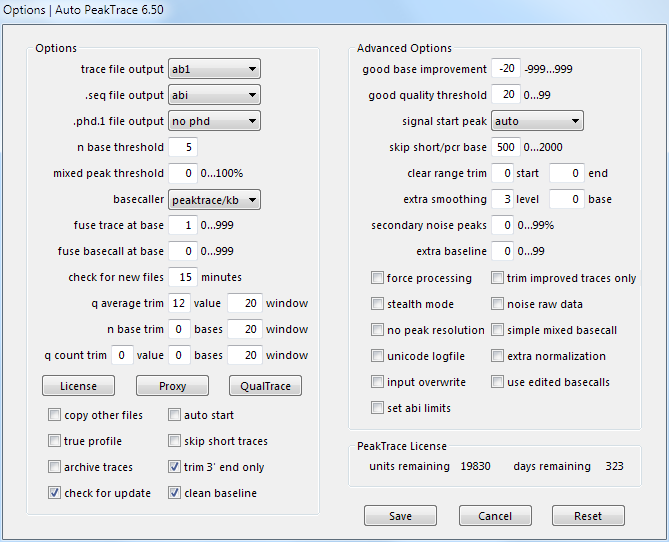Click the good base improvement field
This screenshot has width=669, height=542.
click(506, 68)
